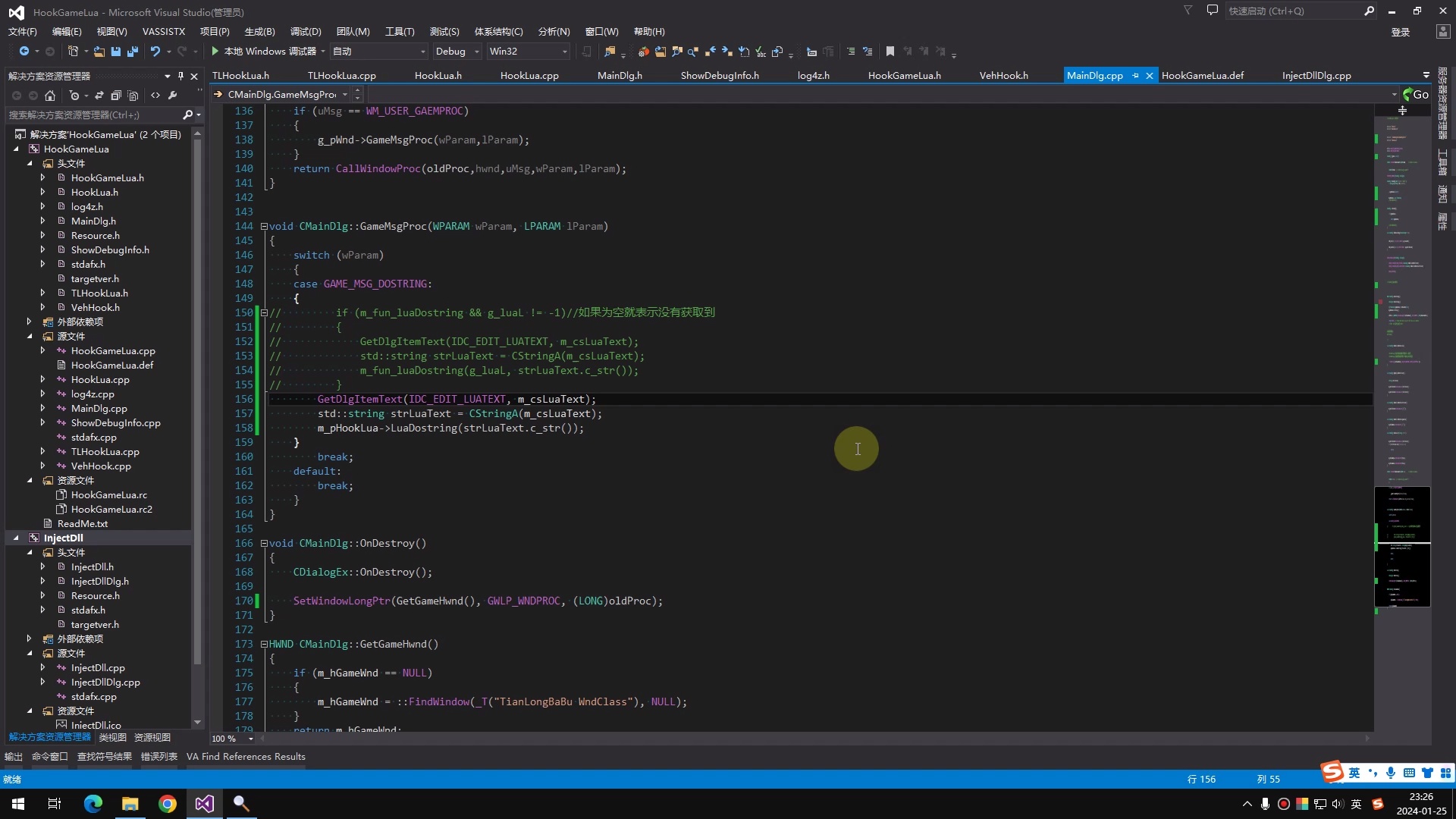Toggle auto-hide pin of Solution Explorer panel
Viewport: 1456px width, 819px height.
pyautogui.click(x=180, y=76)
